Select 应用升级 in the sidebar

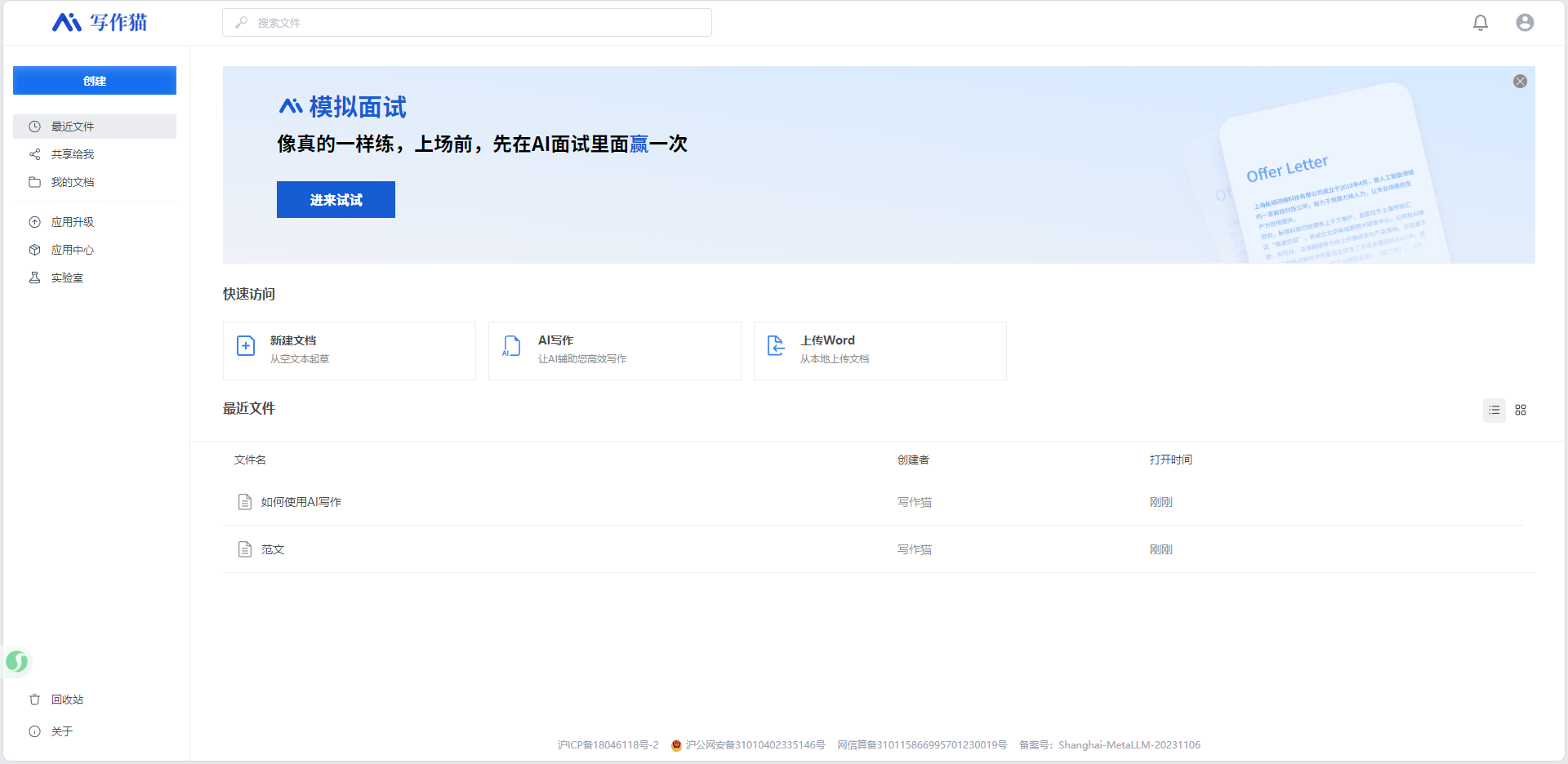[x=73, y=222]
